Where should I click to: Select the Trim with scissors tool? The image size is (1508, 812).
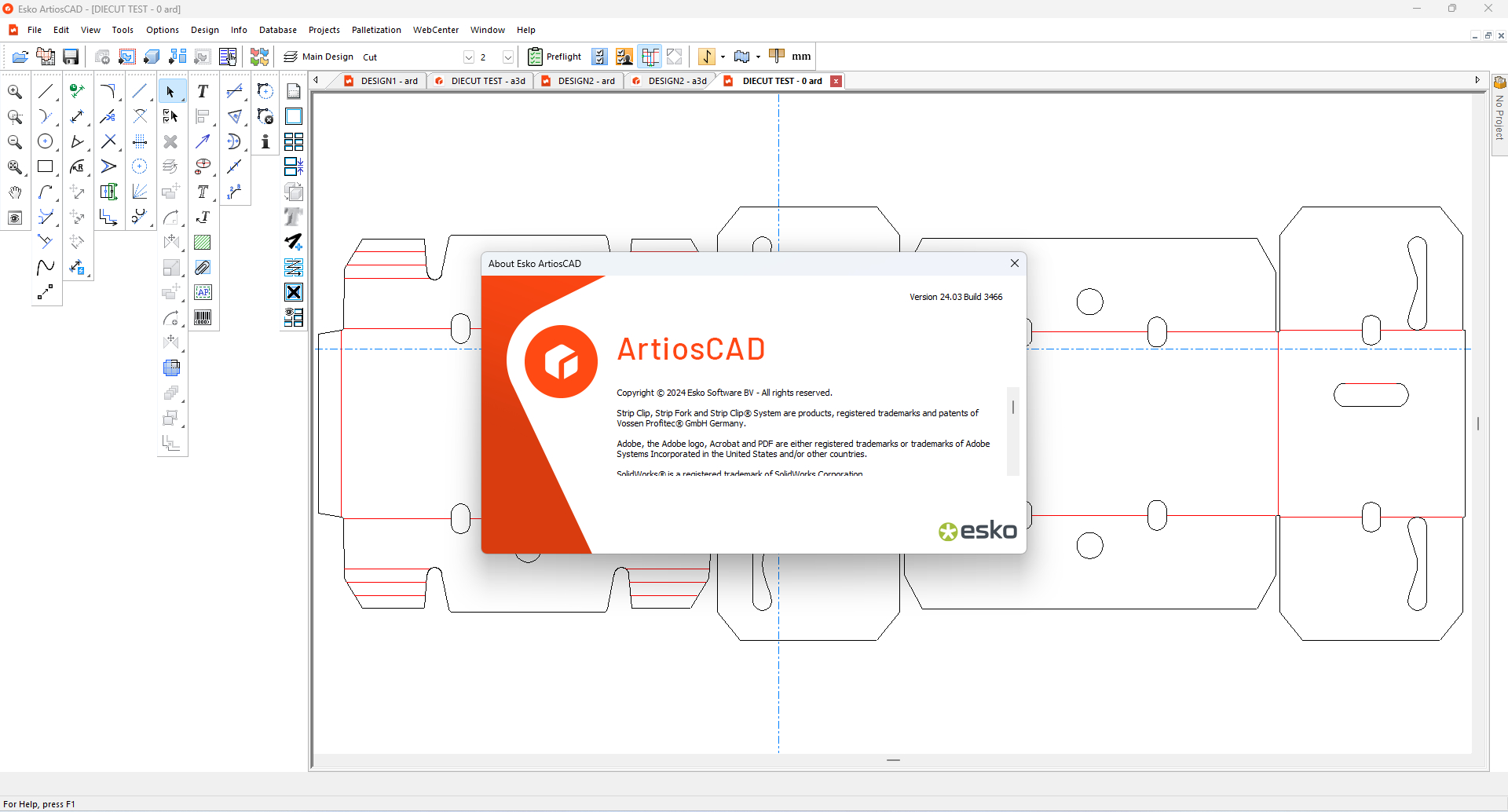click(108, 117)
